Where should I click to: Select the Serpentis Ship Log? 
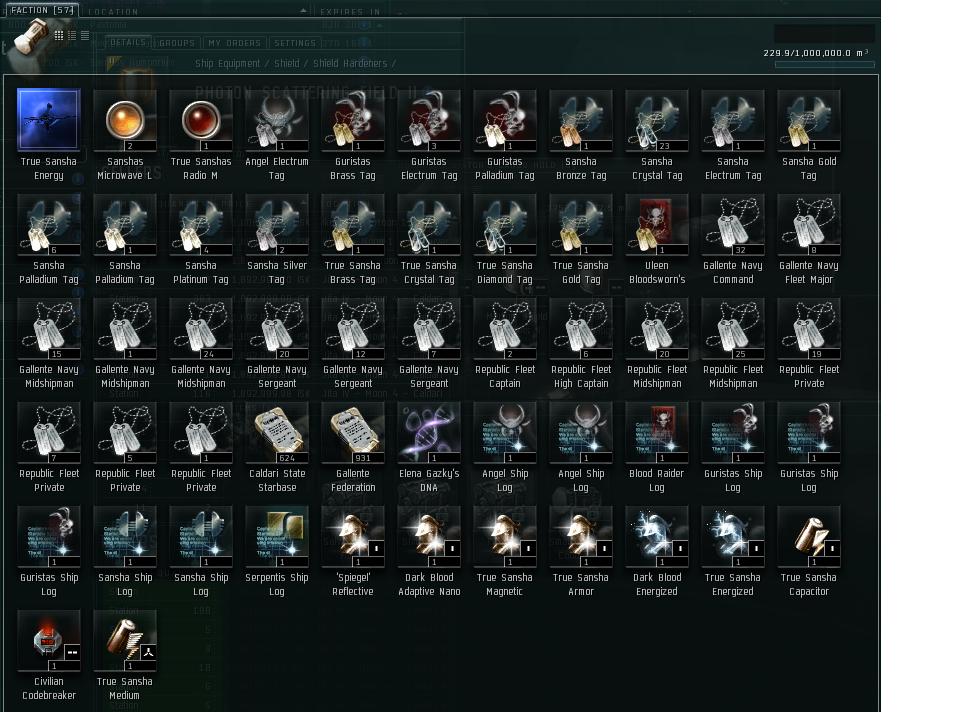pyautogui.click(x=277, y=536)
